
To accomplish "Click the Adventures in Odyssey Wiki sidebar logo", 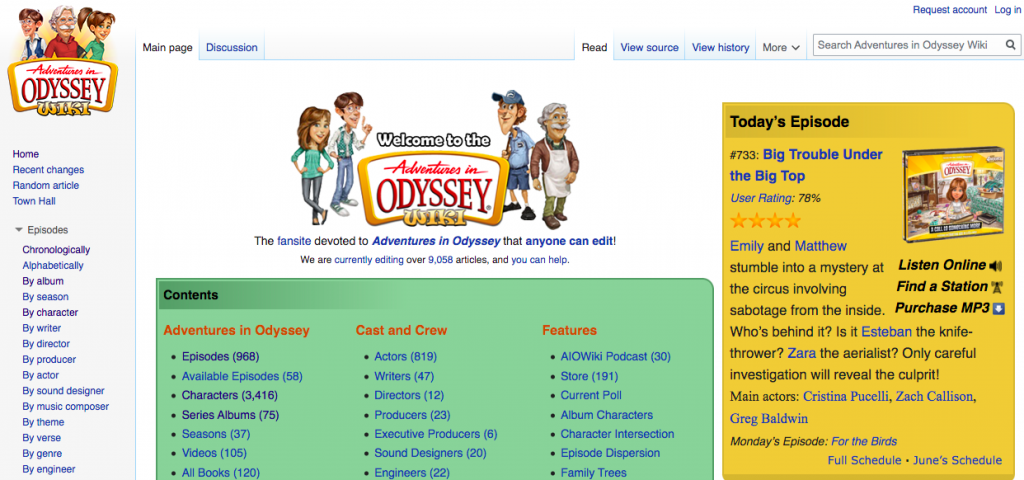I will click(x=62, y=61).
